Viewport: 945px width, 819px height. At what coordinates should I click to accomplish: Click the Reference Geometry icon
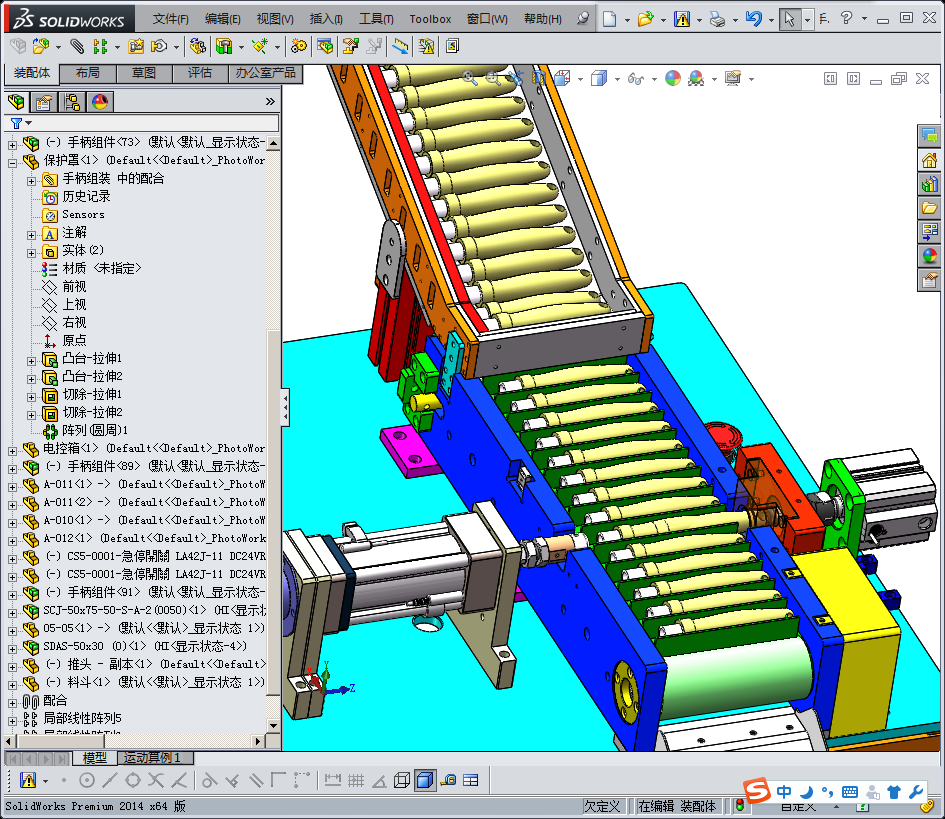(x=260, y=46)
